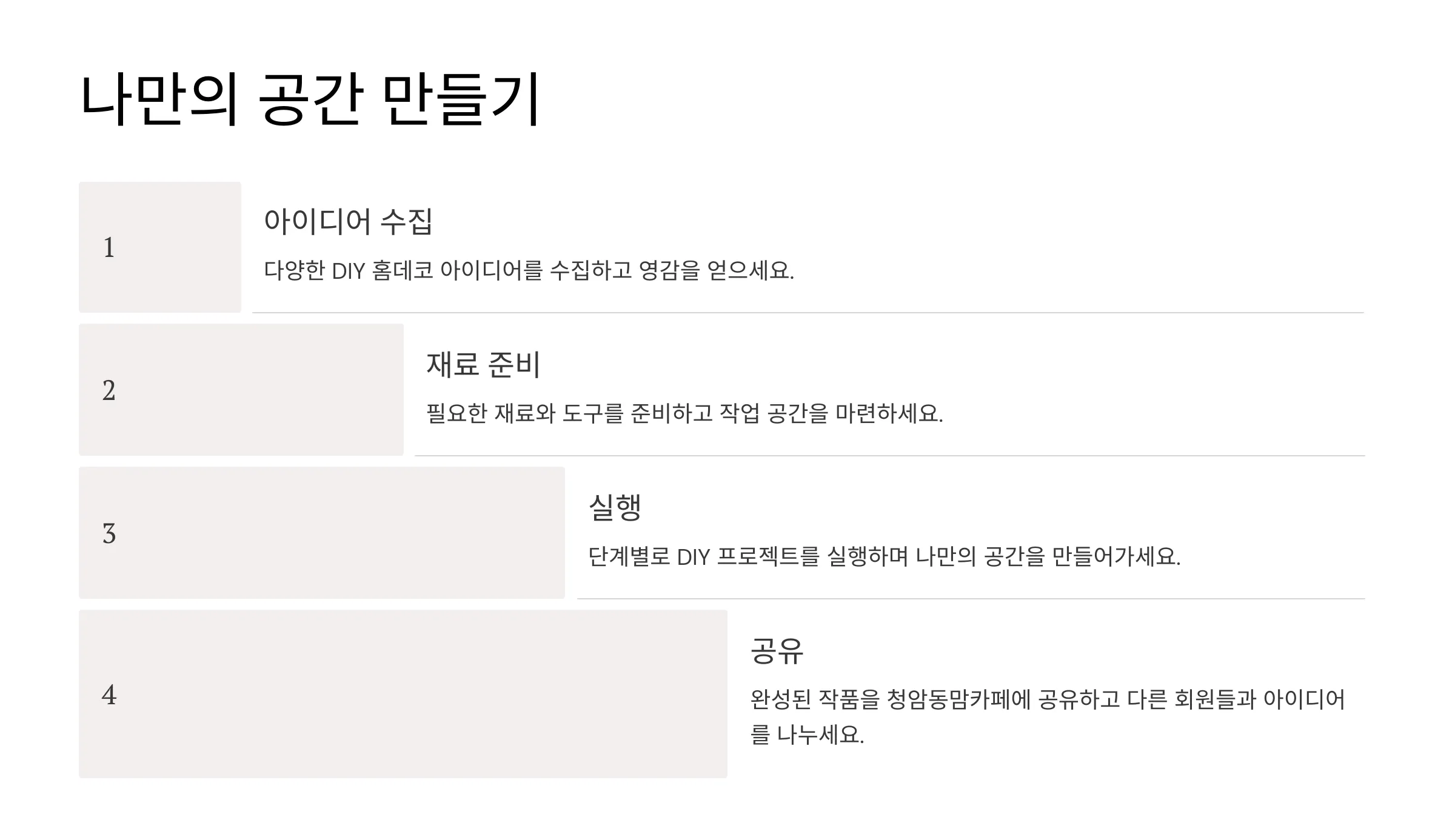Select the step 4 number box
Viewport: 1455px width, 840px height.
point(403,694)
